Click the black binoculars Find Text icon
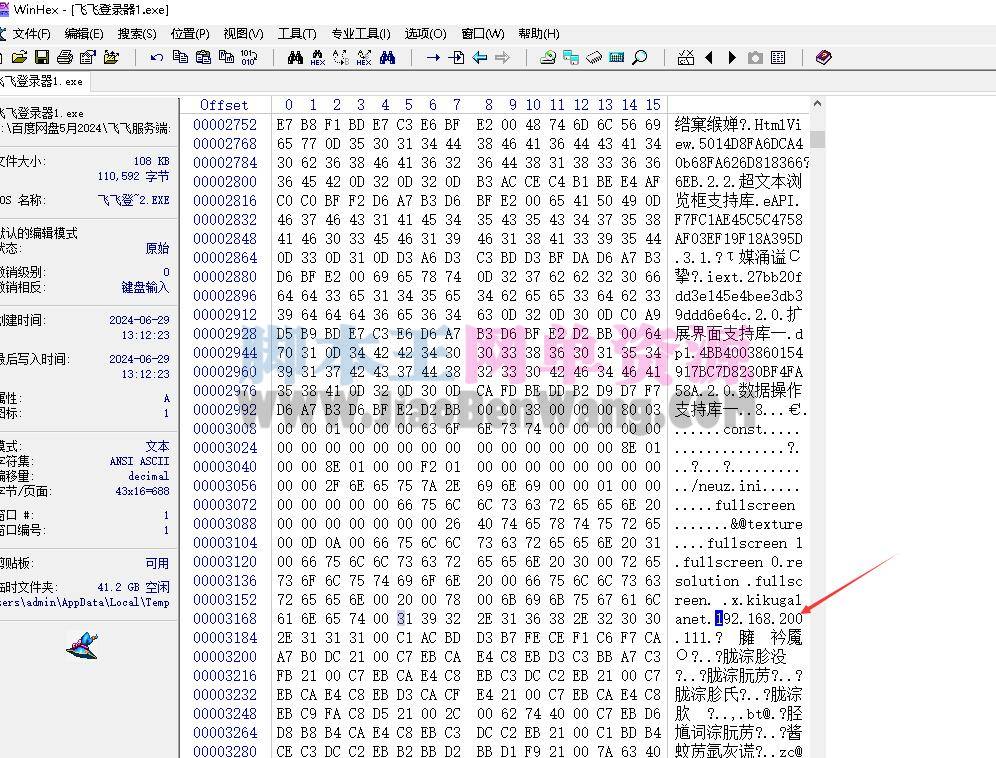The height and width of the screenshot is (758, 996). [295, 58]
